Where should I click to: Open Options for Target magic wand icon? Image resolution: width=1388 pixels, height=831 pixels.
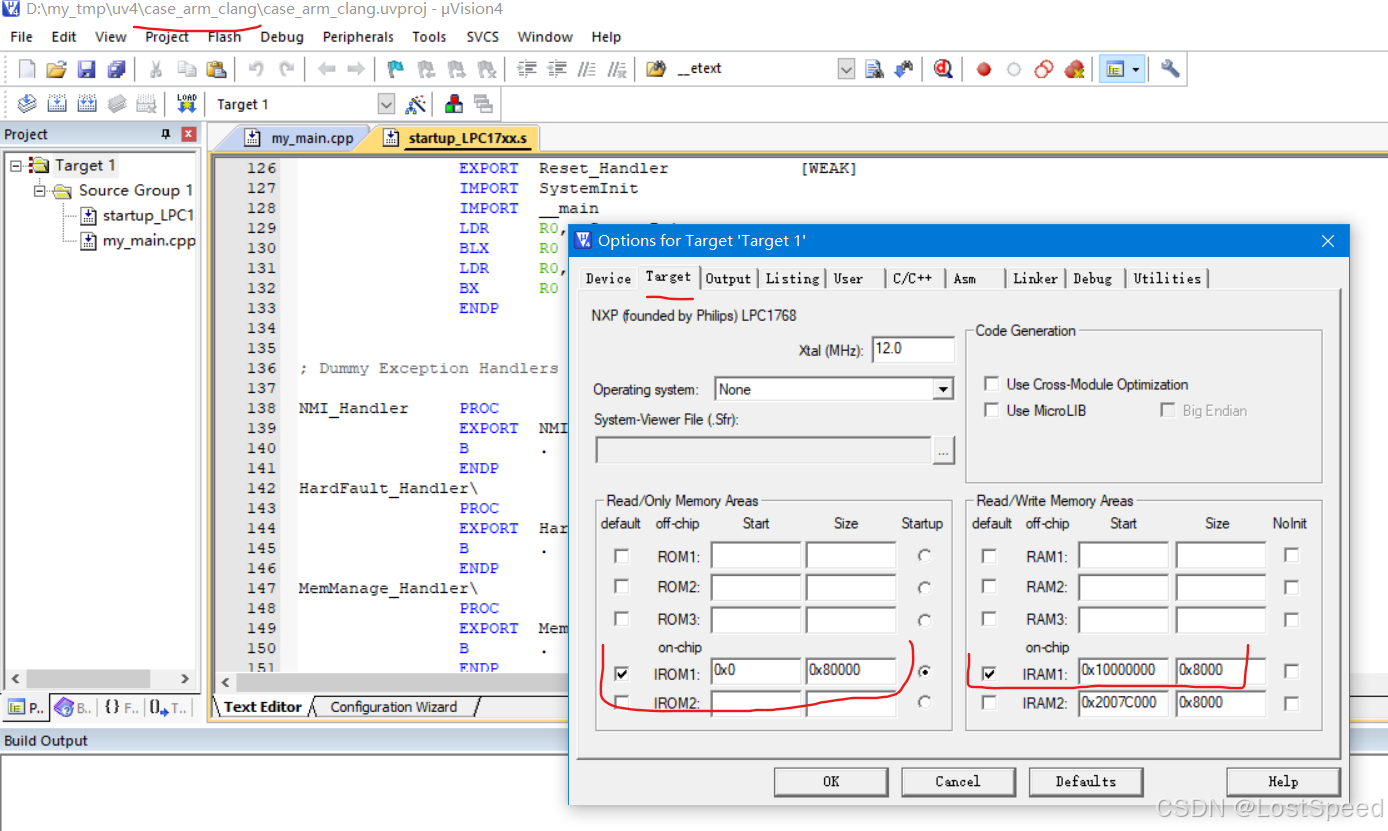(x=416, y=104)
